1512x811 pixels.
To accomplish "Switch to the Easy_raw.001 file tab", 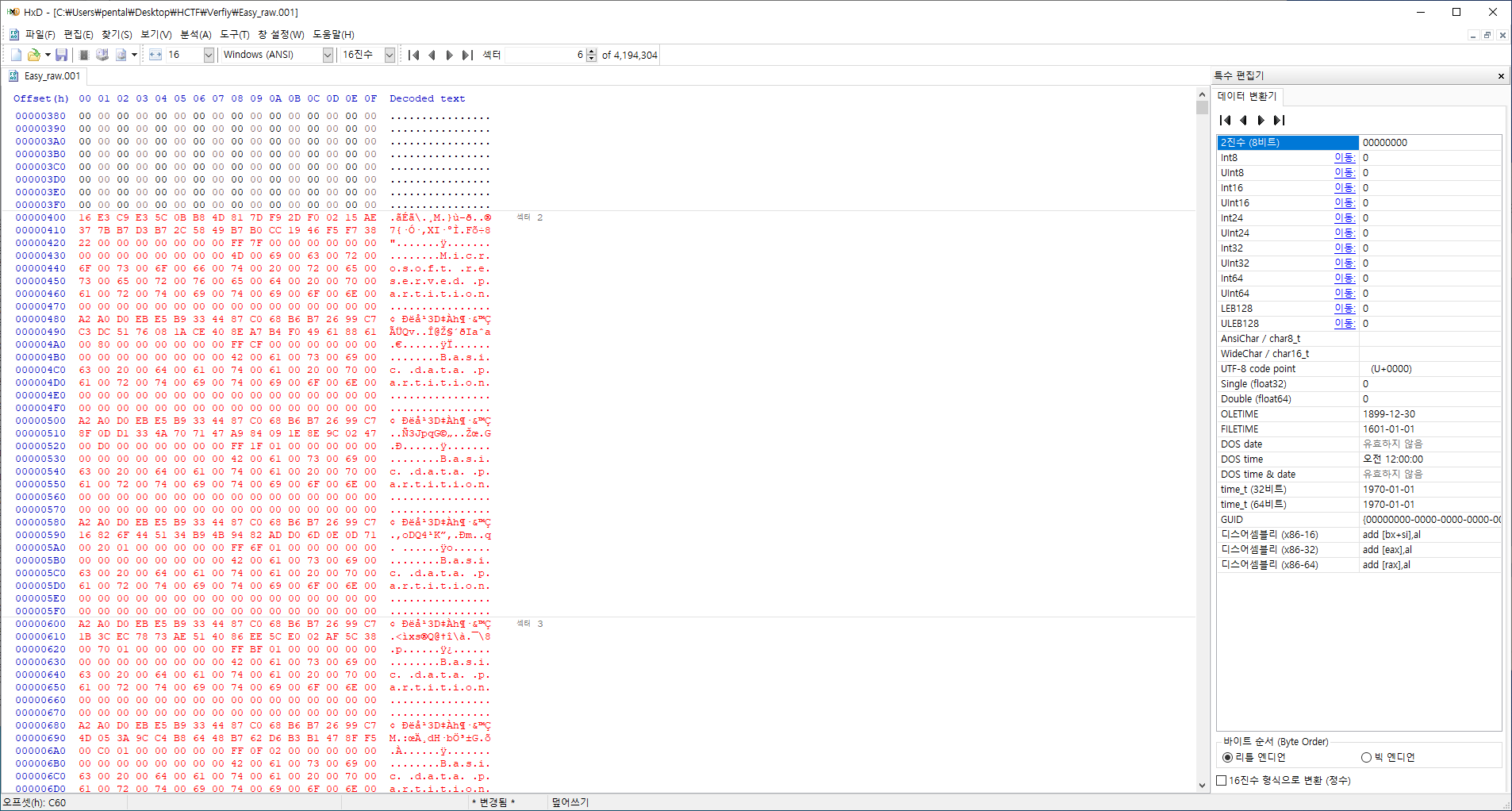I will pos(52,76).
